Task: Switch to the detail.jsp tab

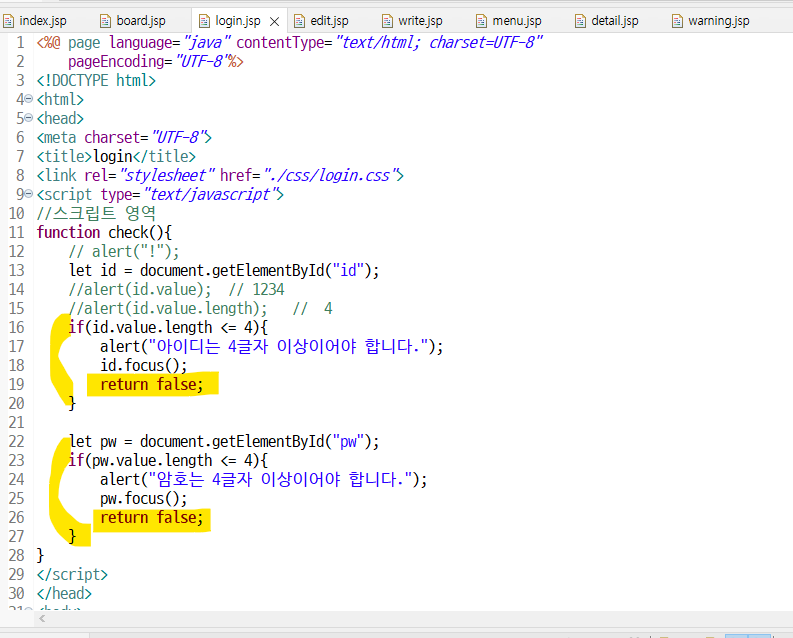Action: pyautogui.click(x=607, y=21)
